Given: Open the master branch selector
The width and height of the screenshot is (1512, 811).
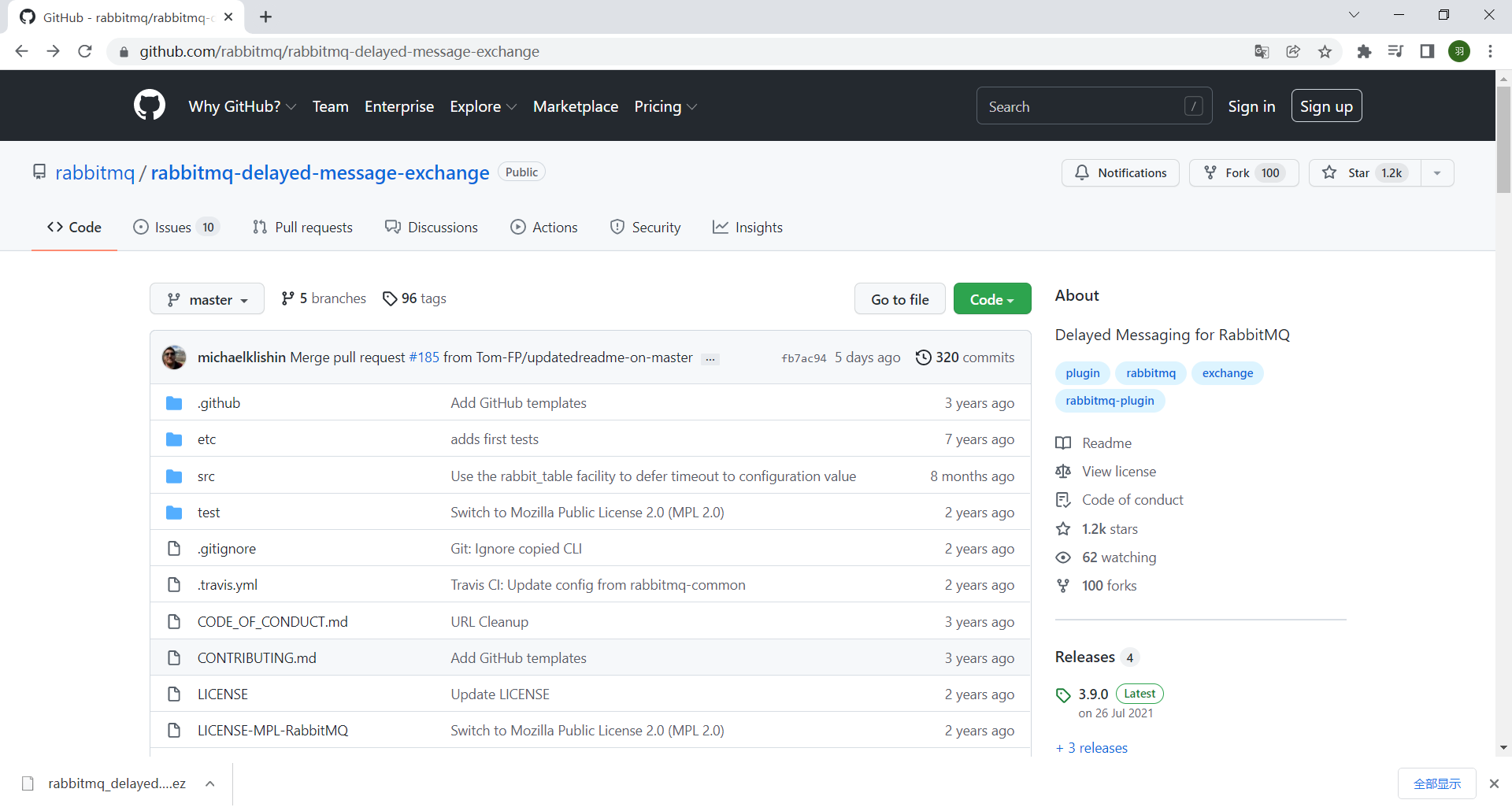Looking at the screenshot, I should pos(206,298).
